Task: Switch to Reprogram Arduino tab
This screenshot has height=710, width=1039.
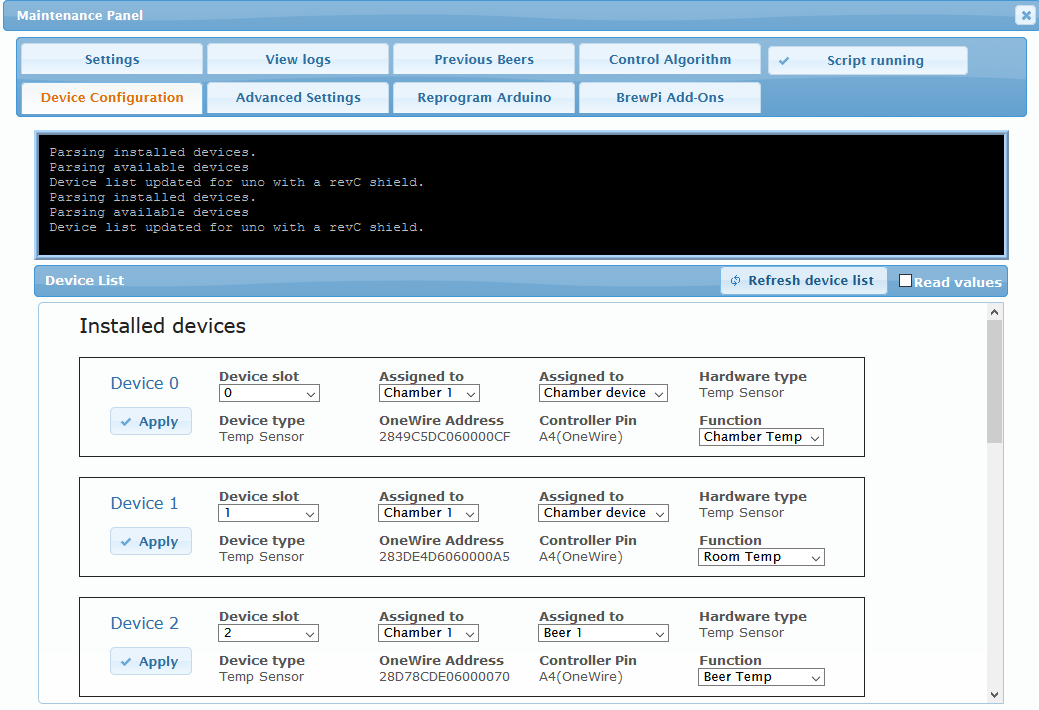Action: coord(484,97)
